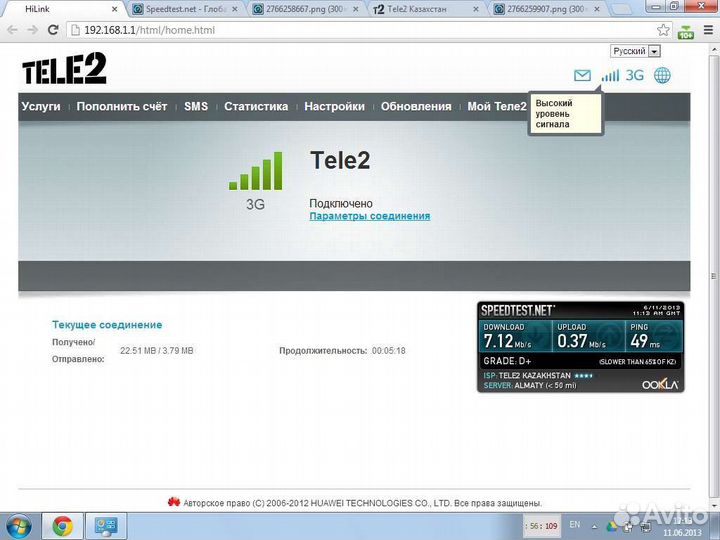Click the Tele2 logo

tap(64, 68)
